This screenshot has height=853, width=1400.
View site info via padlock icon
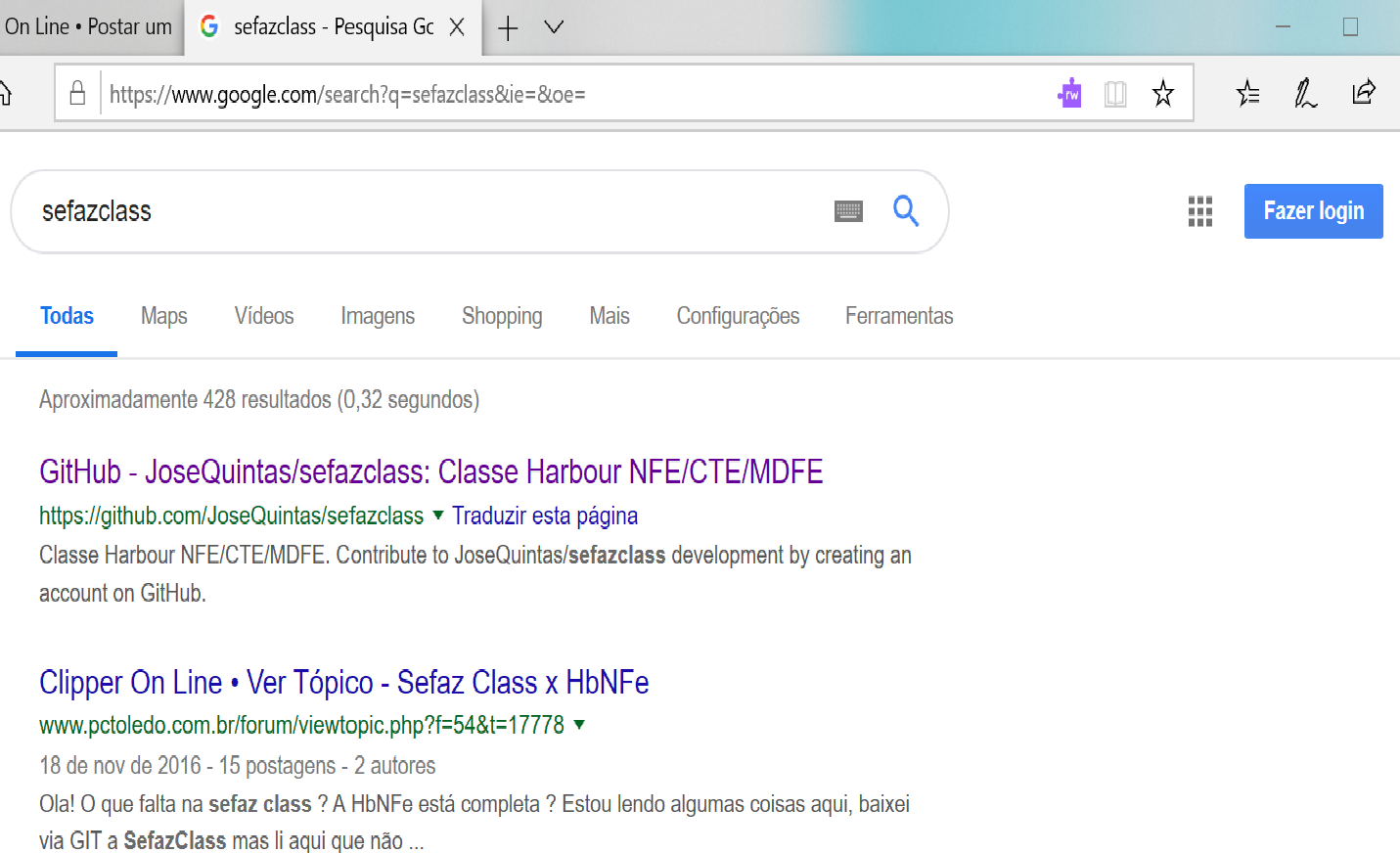pos(78,94)
